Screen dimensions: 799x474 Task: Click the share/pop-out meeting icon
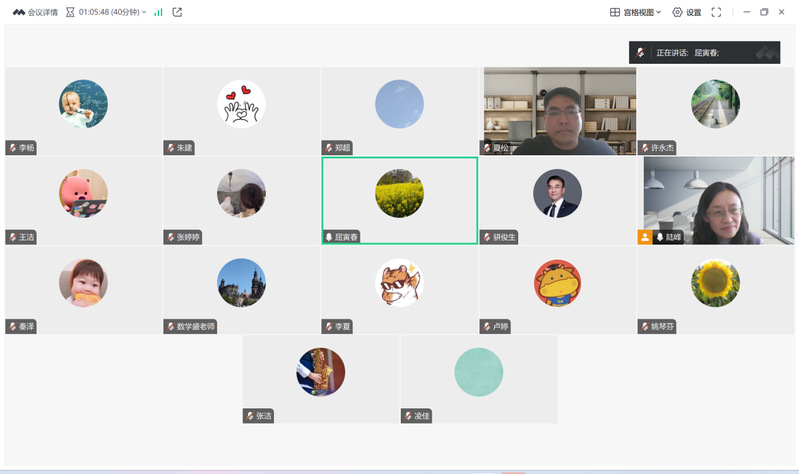pos(177,12)
